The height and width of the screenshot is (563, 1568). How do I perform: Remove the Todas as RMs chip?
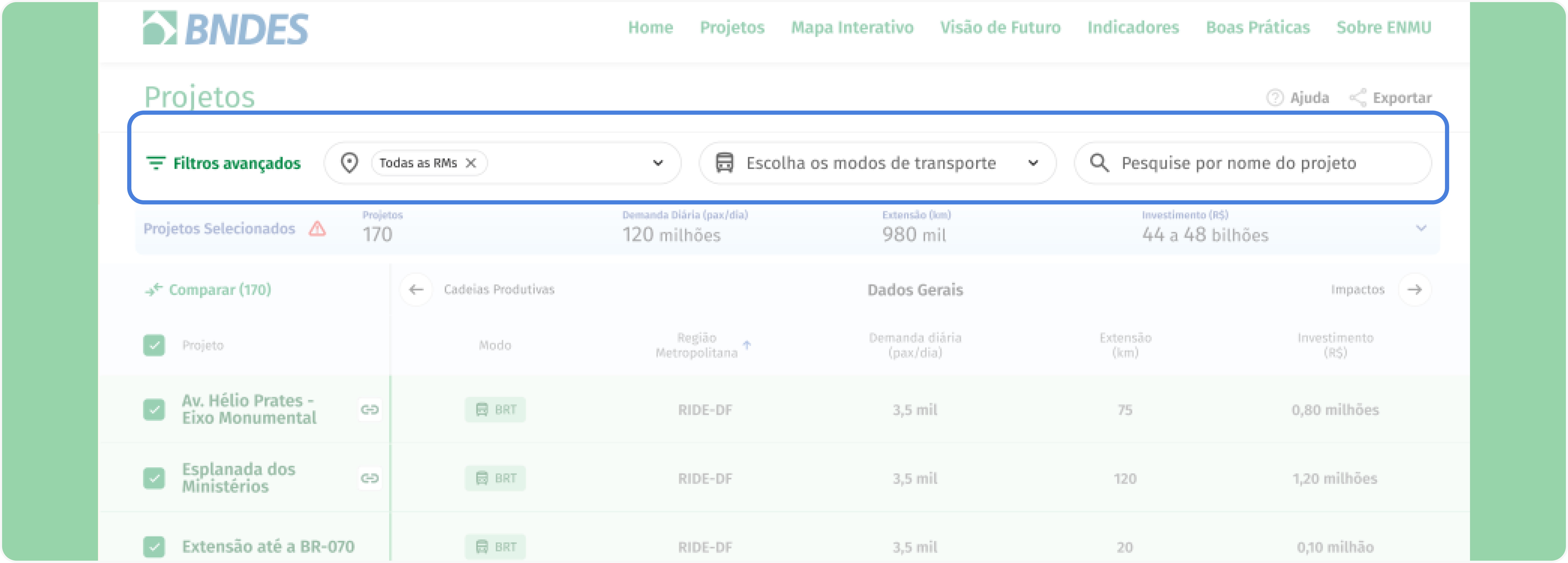click(470, 163)
